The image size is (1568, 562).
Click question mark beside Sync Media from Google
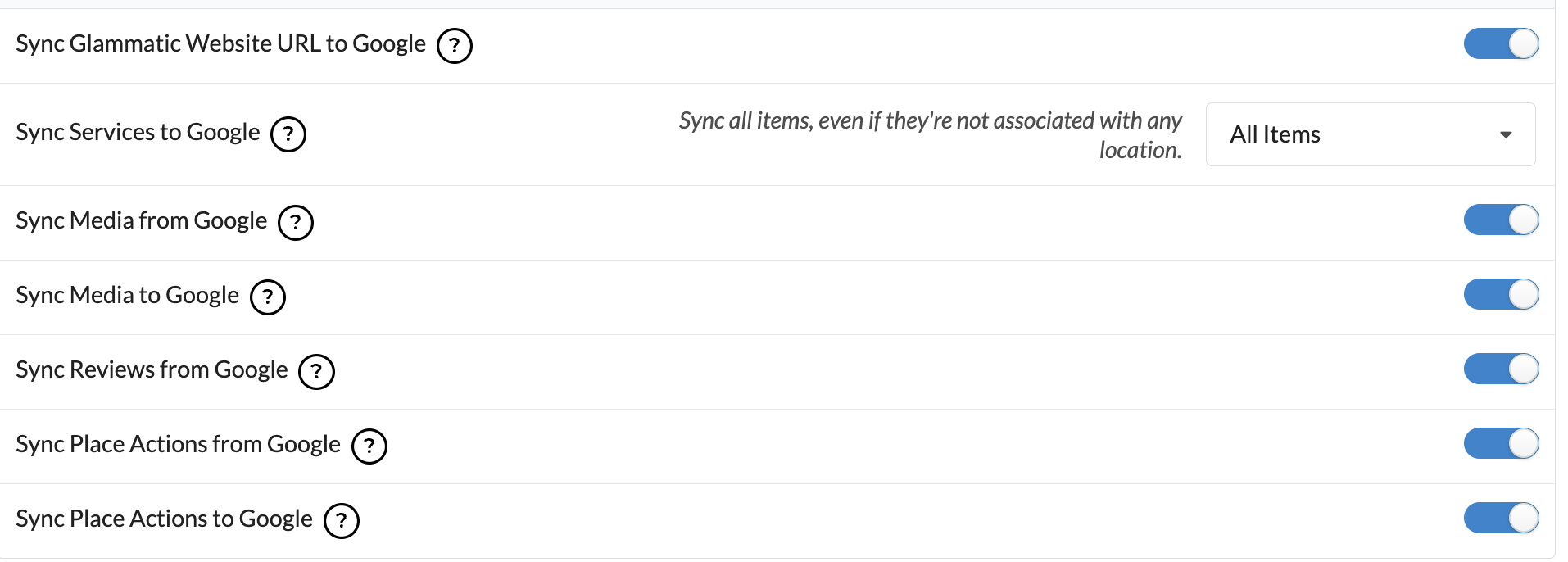click(296, 223)
